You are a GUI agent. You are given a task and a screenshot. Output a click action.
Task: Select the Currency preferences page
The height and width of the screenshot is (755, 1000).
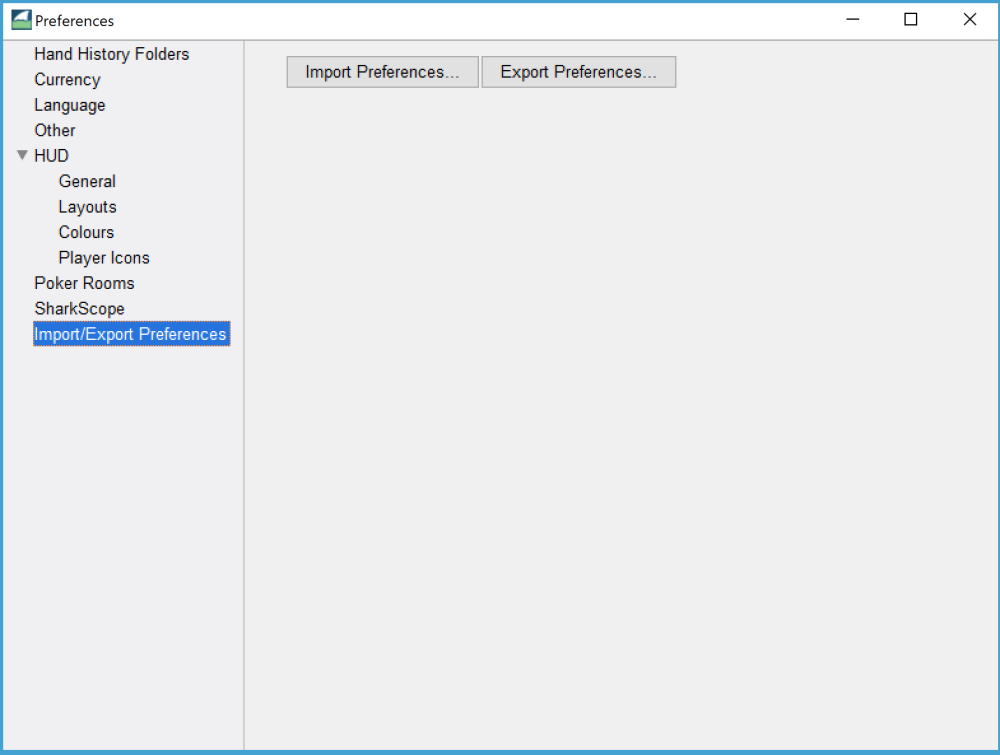67,80
